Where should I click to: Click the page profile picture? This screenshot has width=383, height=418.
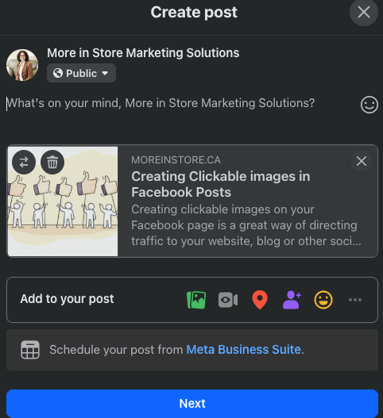pyautogui.click(x=22, y=65)
